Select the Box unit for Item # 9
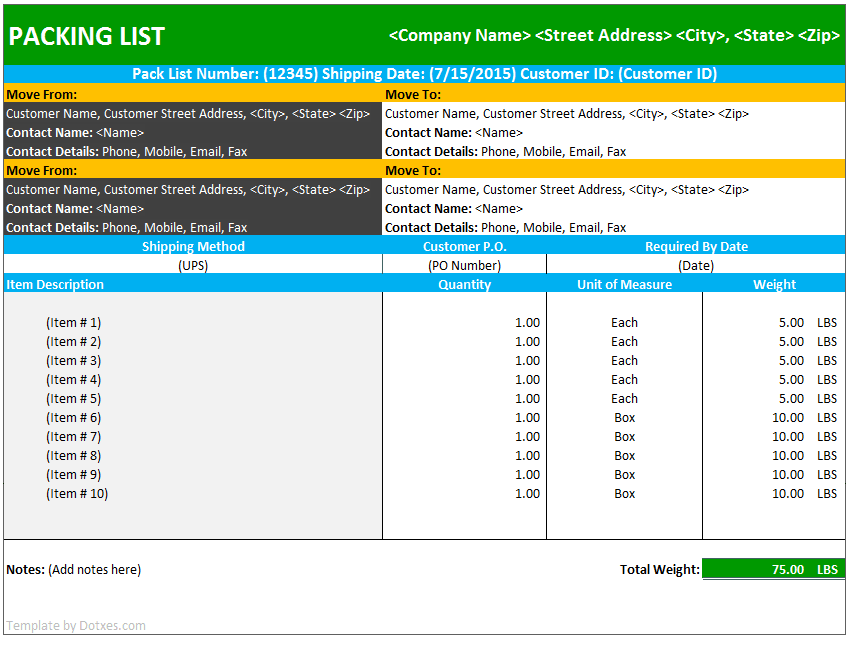Viewport: 848px width, 650px height. tap(625, 475)
